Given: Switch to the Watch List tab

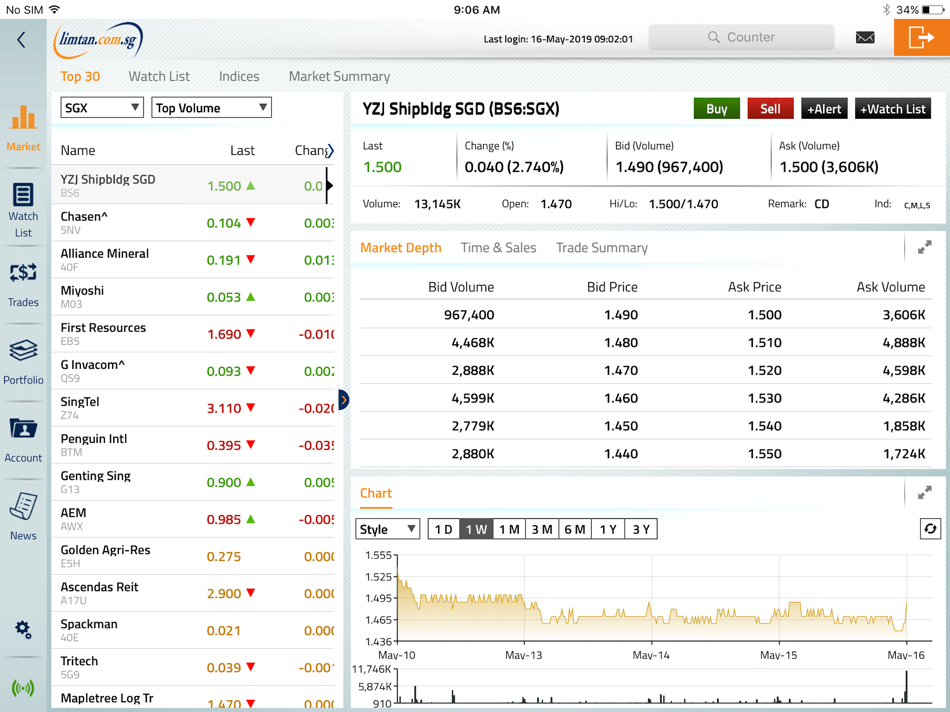Looking at the screenshot, I should 159,76.
